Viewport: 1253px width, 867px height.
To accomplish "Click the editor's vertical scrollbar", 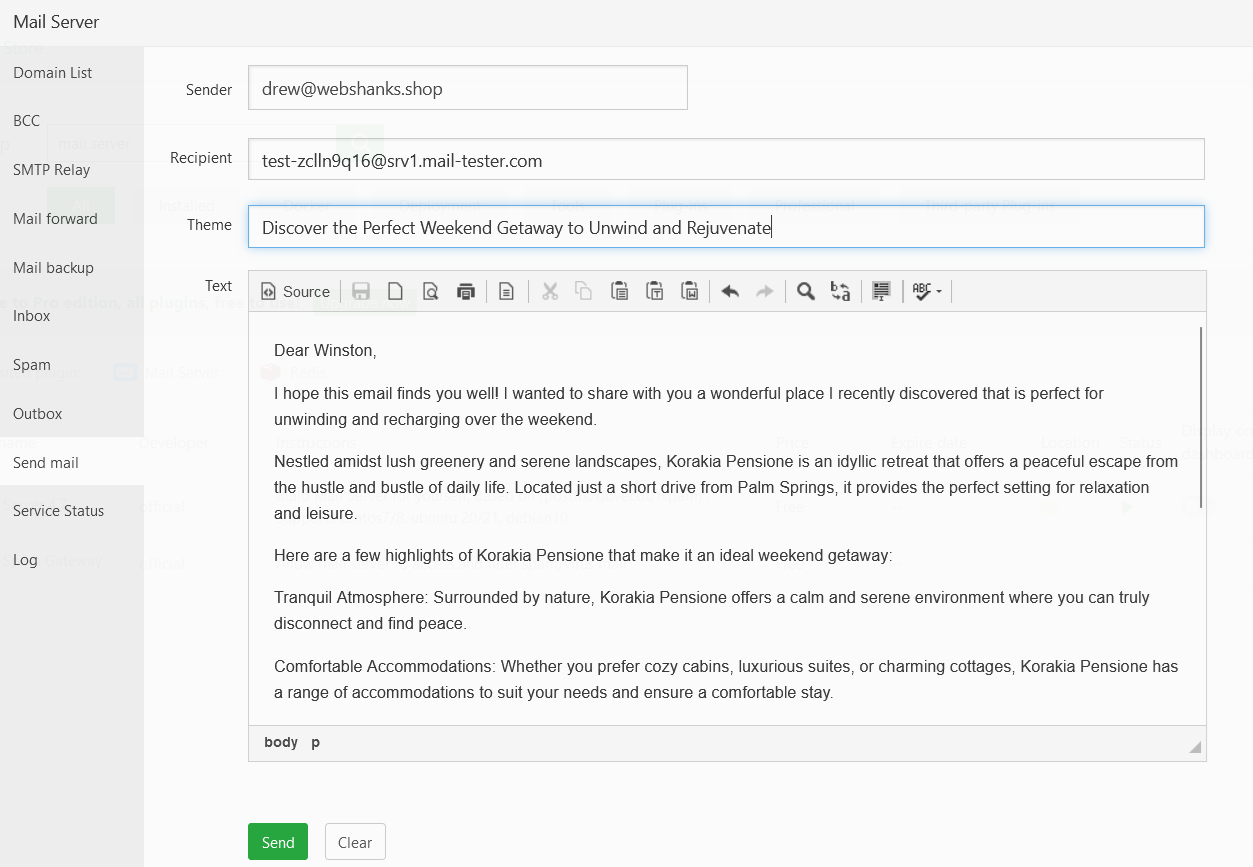I will pos(1200,418).
